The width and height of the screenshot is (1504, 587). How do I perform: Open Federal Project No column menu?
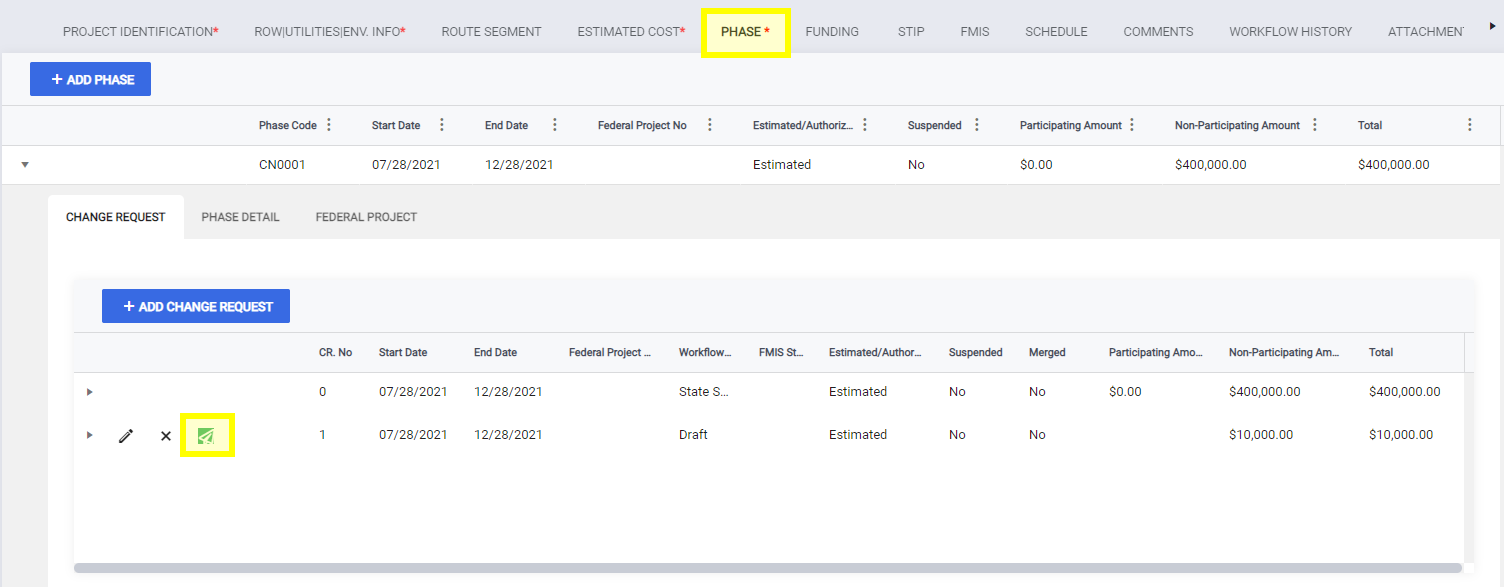tap(710, 125)
